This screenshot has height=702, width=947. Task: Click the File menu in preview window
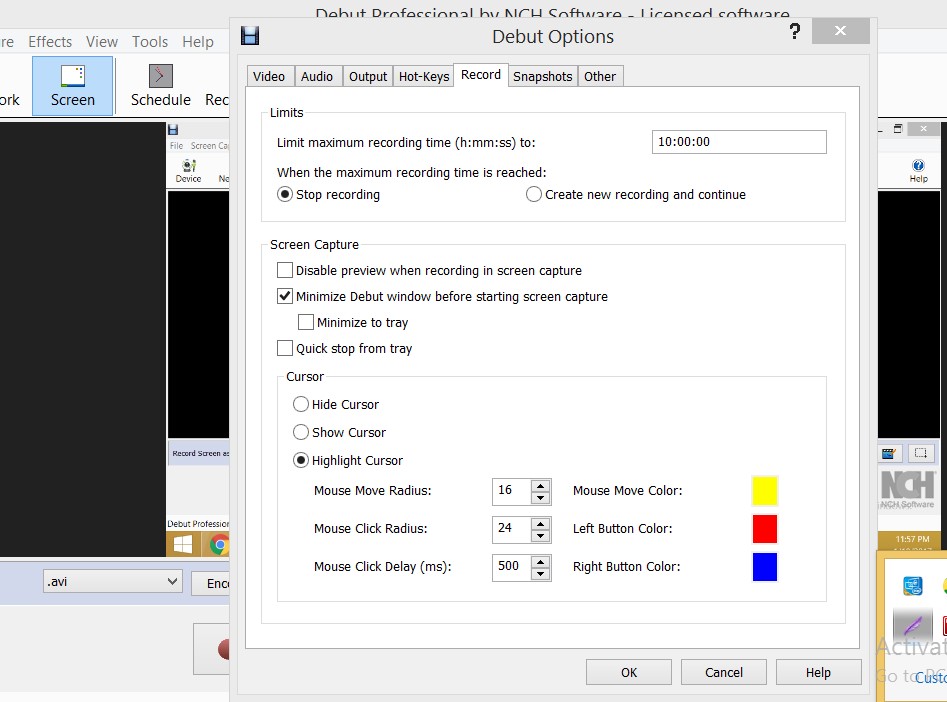(176, 146)
